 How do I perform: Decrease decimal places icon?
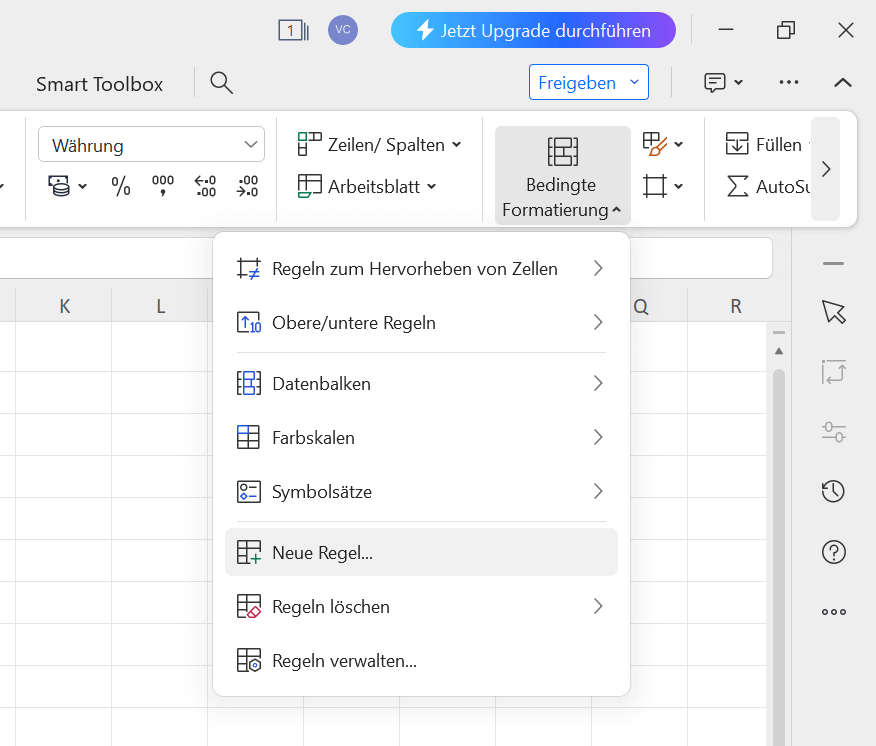point(247,186)
